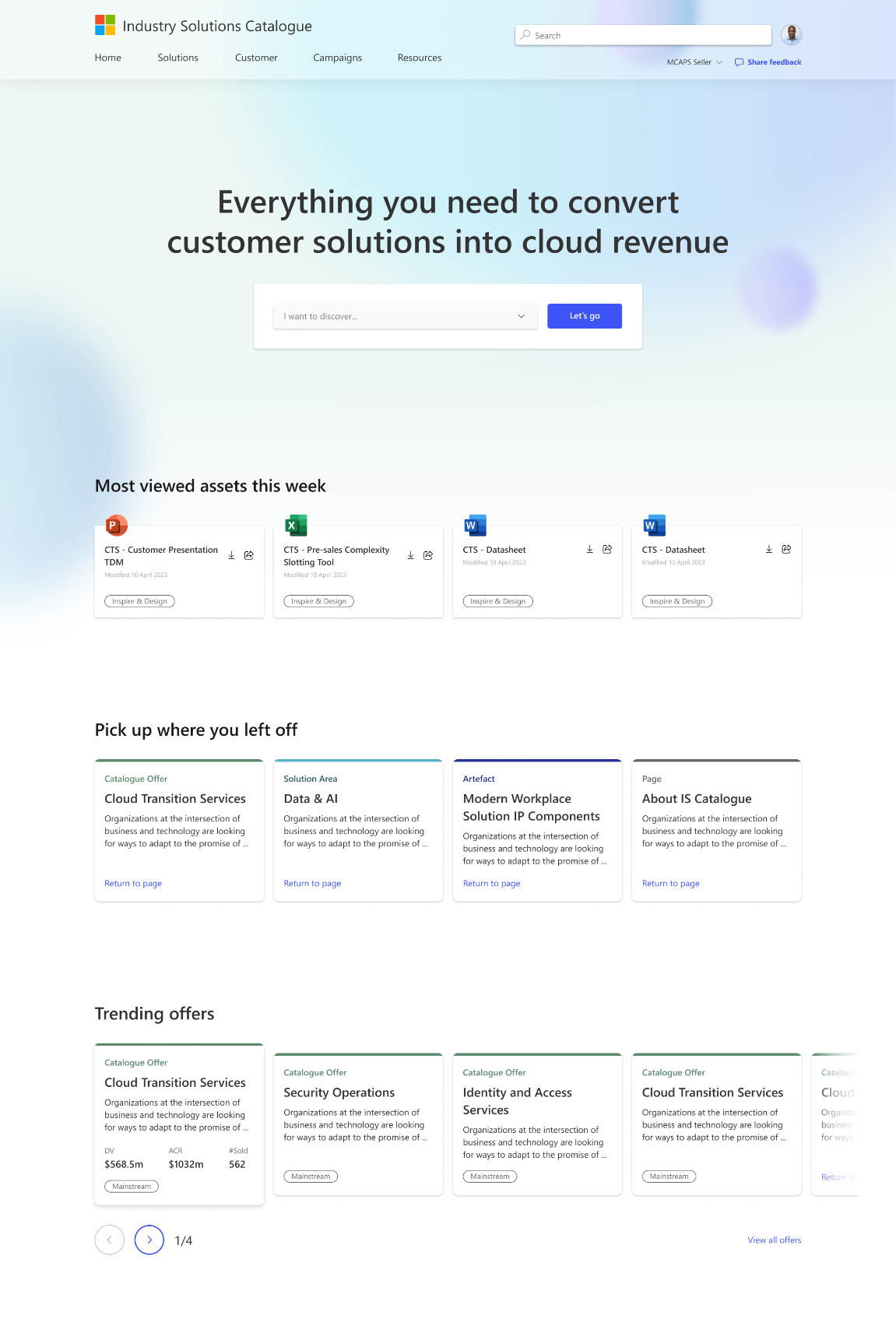Click Mainstream tag on Identity and Access card
The image size is (896, 1326).
click(490, 1177)
